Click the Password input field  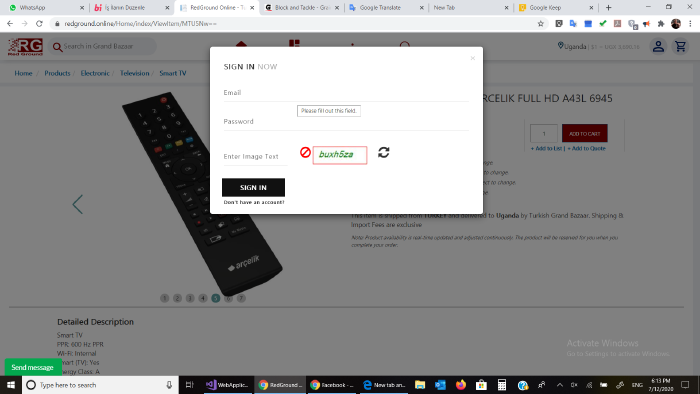point(346,121)
